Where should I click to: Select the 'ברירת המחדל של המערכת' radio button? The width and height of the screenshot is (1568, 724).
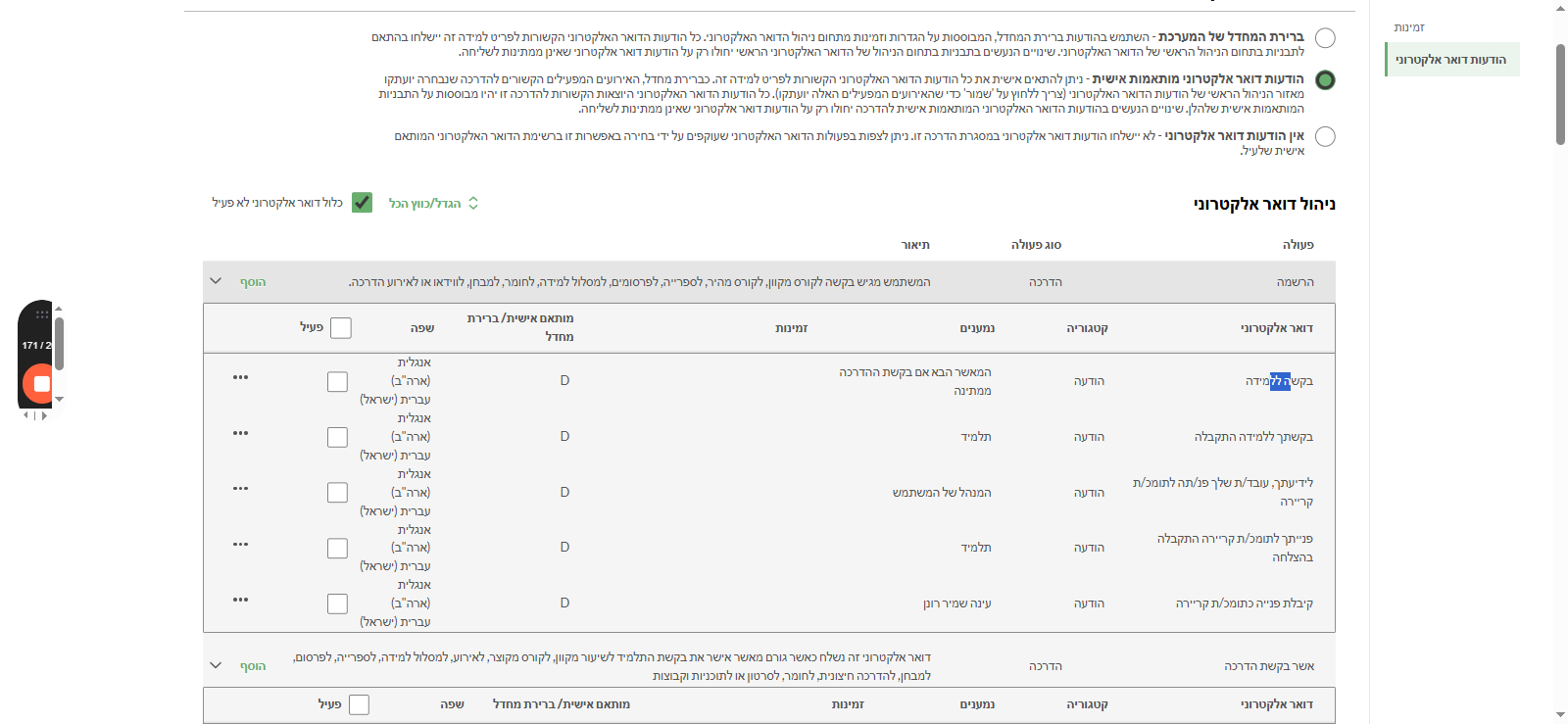coord(1325,38)
